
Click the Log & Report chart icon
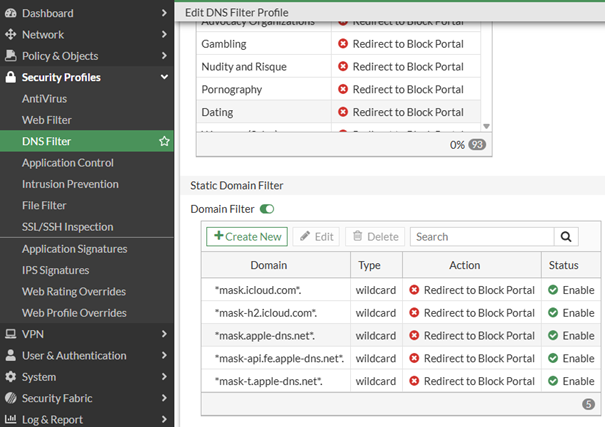[11, 420]
